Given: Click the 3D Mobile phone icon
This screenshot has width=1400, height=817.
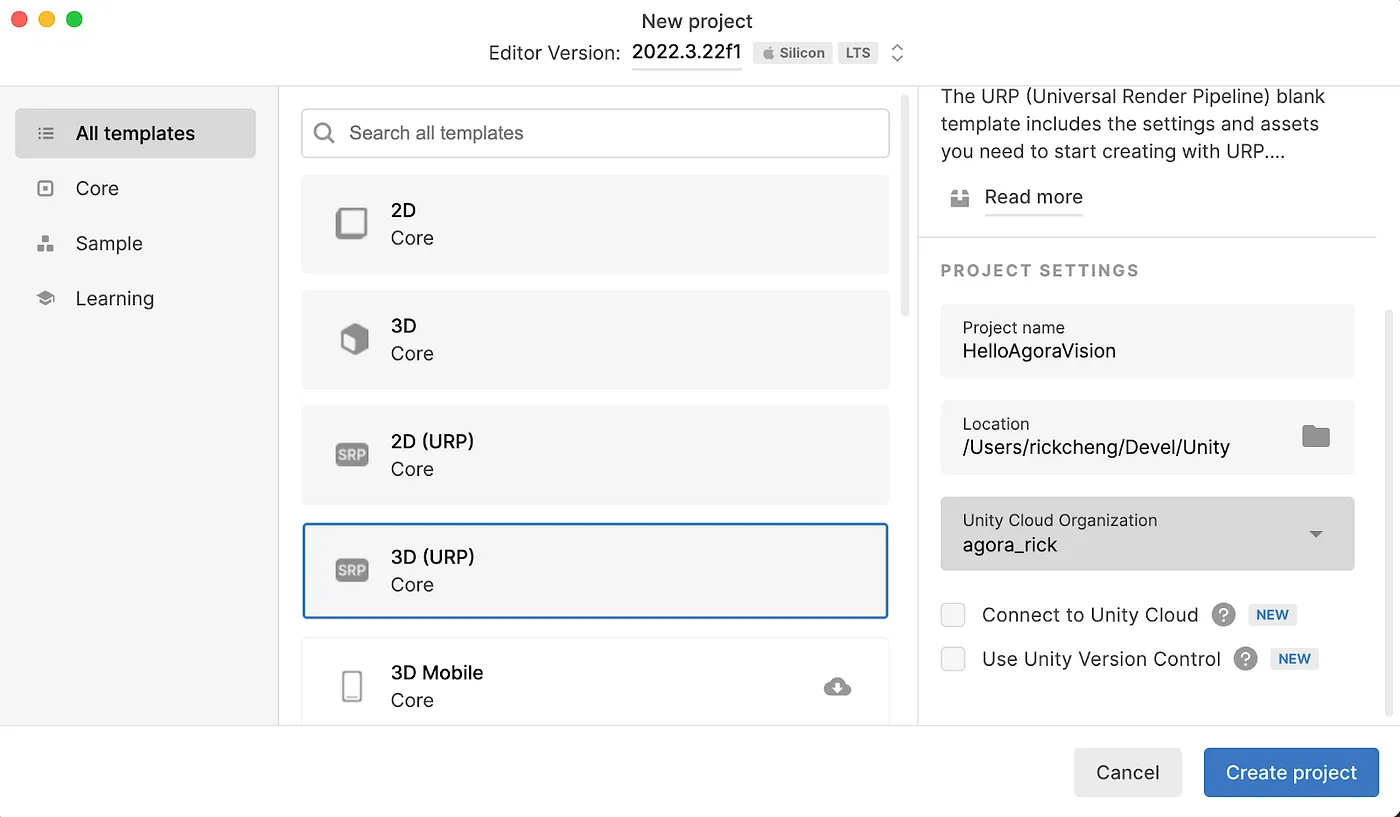Looking at the screenshot, I should (x=352, y=686).
